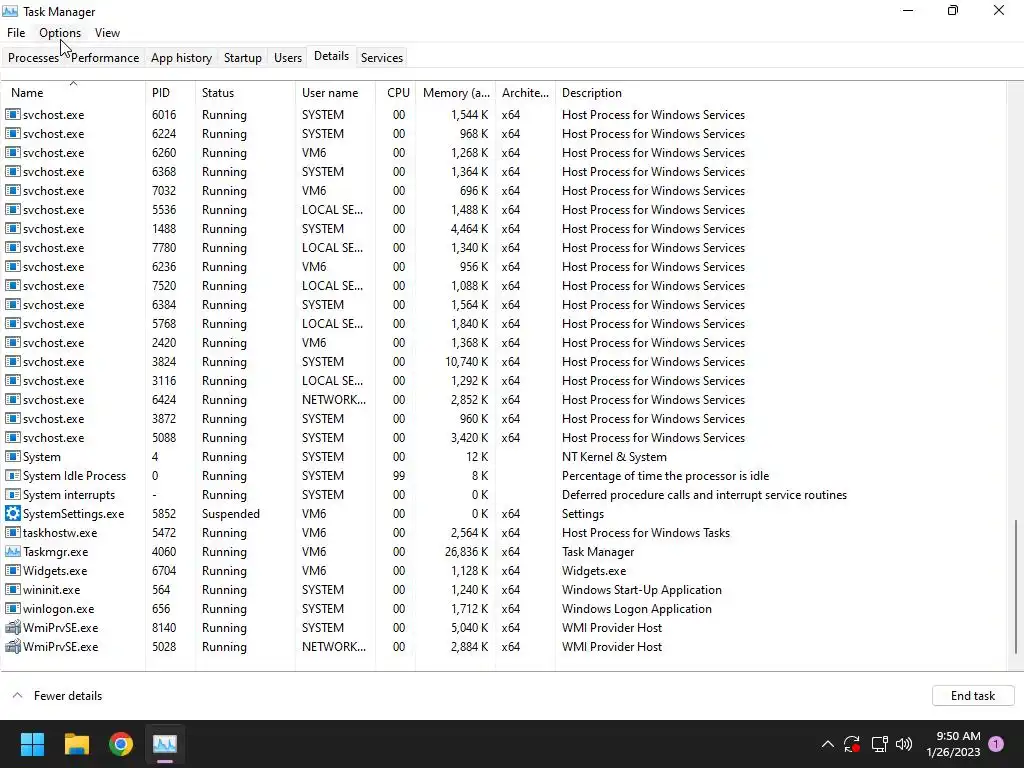This screenshot has height=768, width=1024.
Task: Click the icon of svchost.exe PID 3824
Action: click(x=12, y=361)
